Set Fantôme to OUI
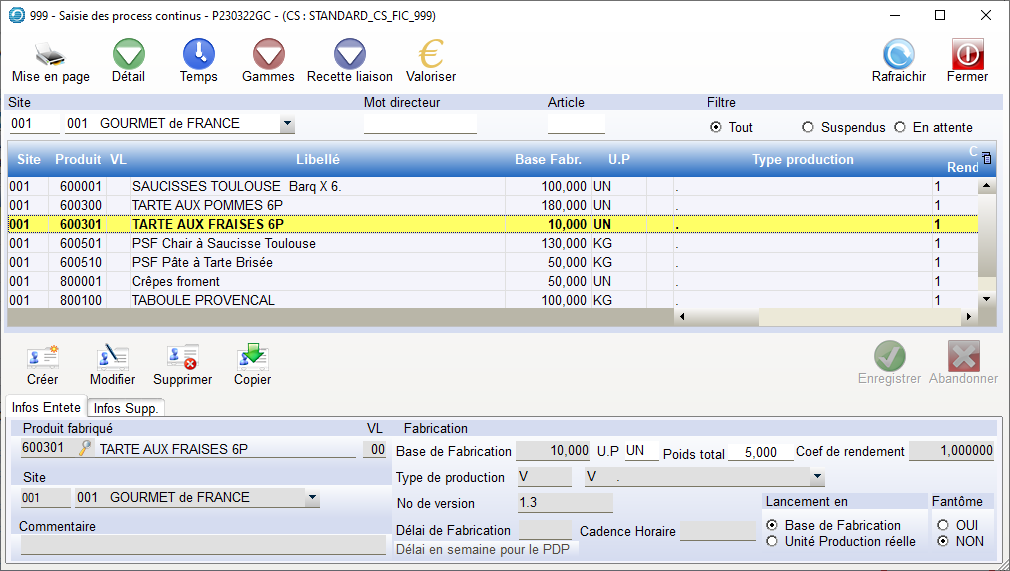Image resolution: width=1010 pixels, height=571 pixels. (x=942, y=525)
